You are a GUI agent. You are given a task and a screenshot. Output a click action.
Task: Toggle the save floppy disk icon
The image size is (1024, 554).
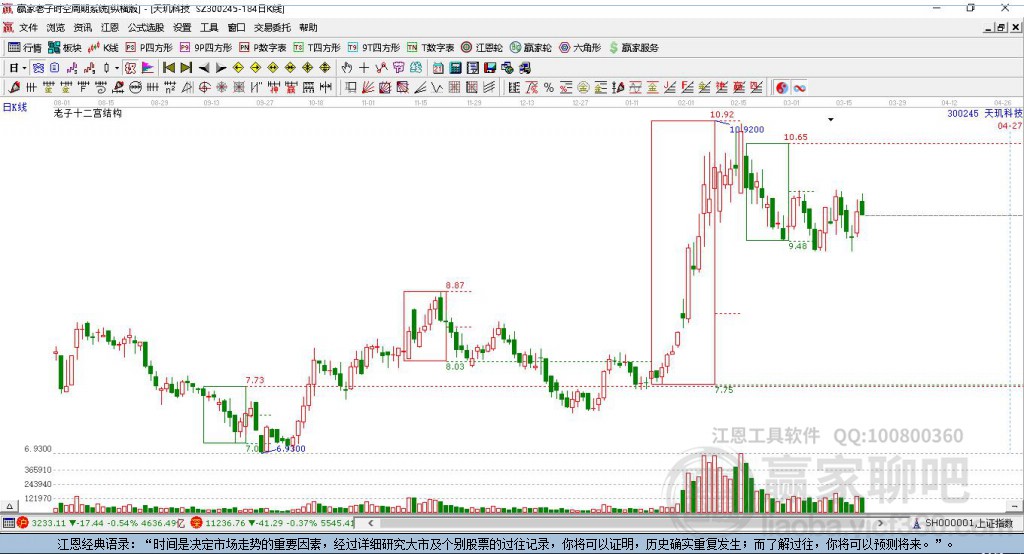[x=490, y=67]
